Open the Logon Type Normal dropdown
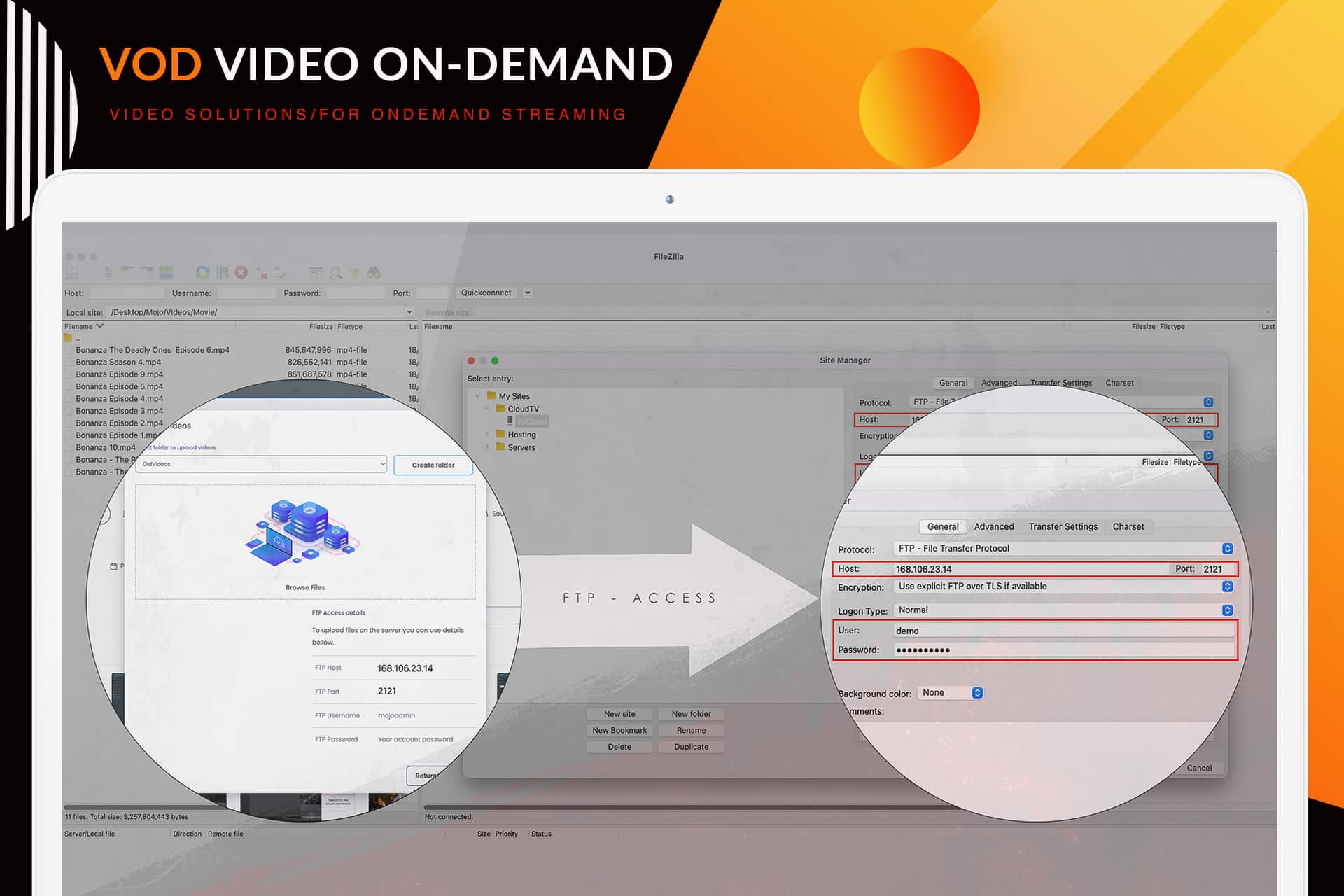 point(1227,610)
